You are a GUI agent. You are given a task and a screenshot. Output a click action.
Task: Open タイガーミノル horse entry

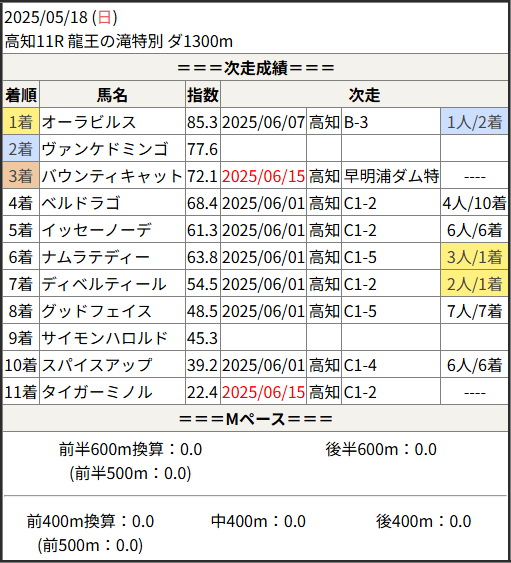coord(97,392)
